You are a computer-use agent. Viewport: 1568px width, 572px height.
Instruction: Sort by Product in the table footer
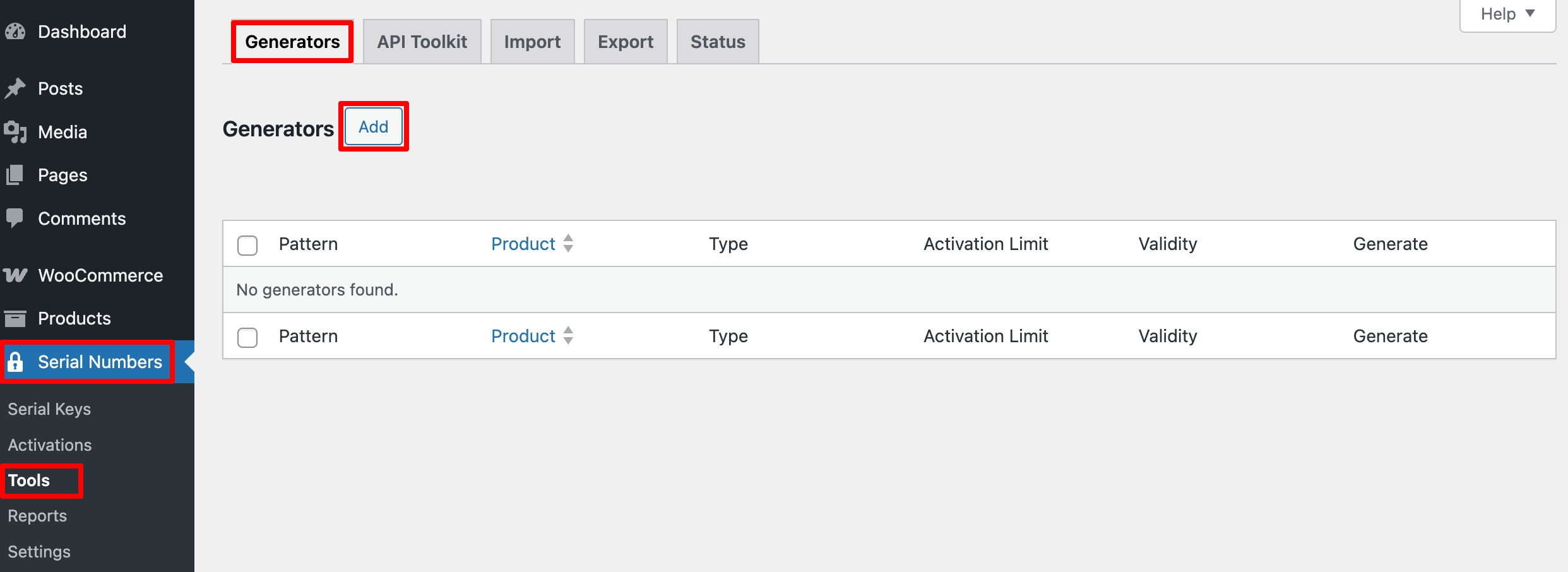click(x=568, y=336)
